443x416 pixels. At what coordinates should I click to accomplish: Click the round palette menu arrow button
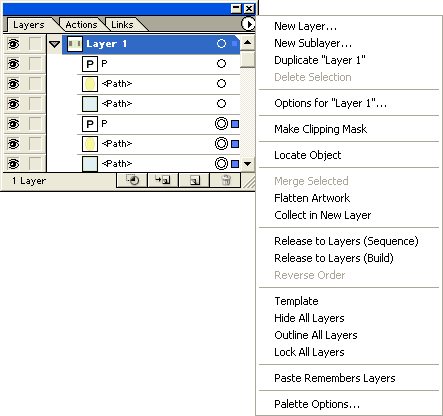point(248,24)
